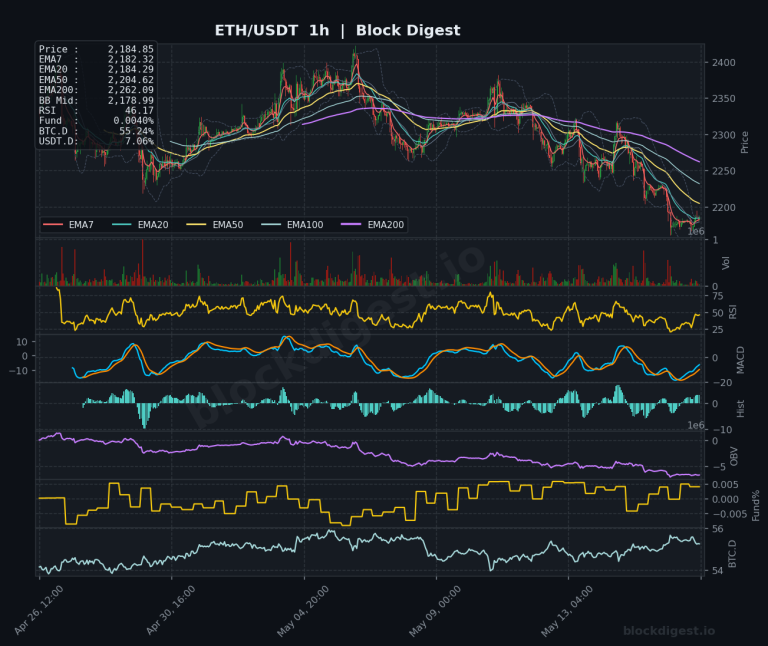Click the BTC.D axis tick label 56
The image size is (768, 646).
tap(718, 529)
